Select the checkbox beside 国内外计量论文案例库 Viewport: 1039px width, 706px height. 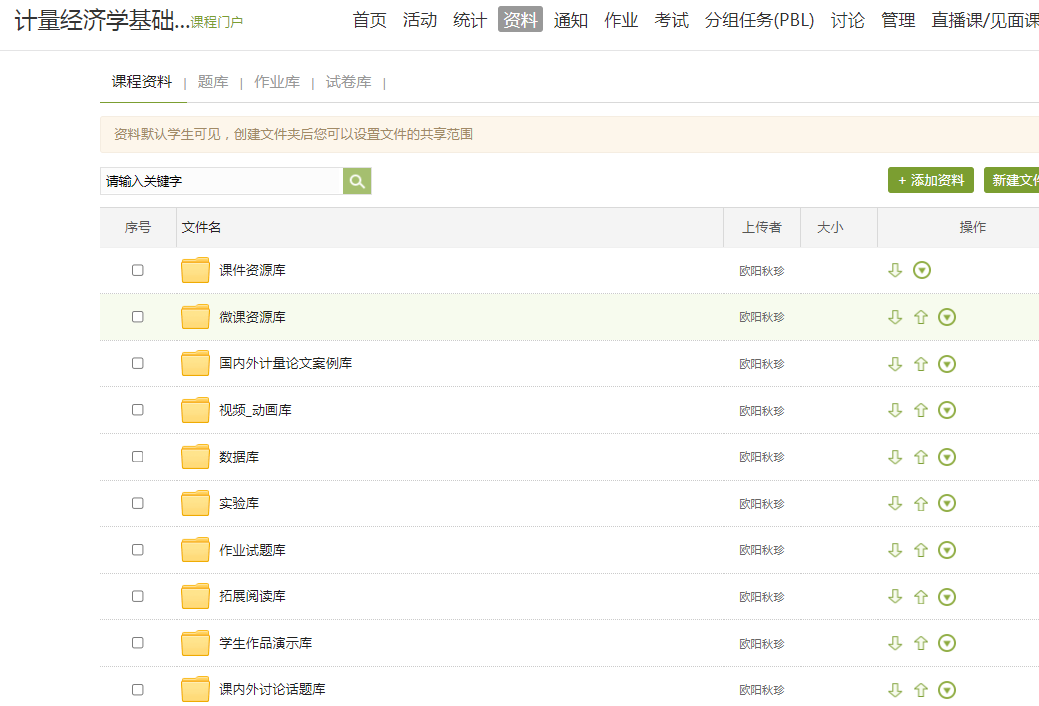point(138,363)
